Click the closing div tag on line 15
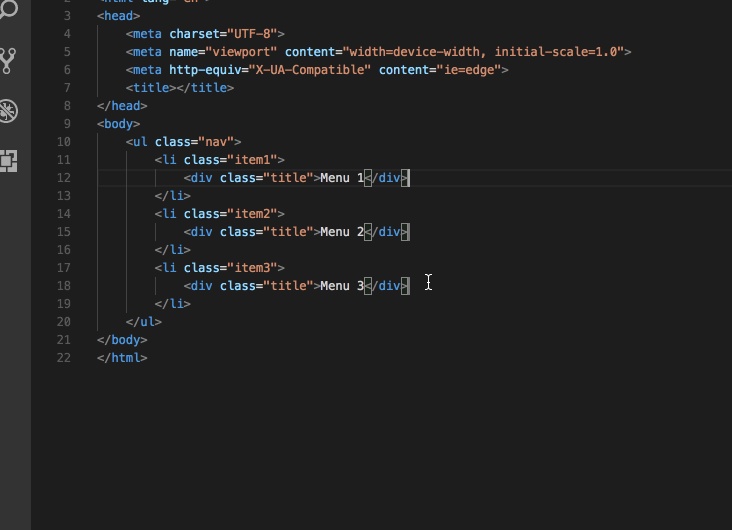732x530 pixels. tap(386, 232)
